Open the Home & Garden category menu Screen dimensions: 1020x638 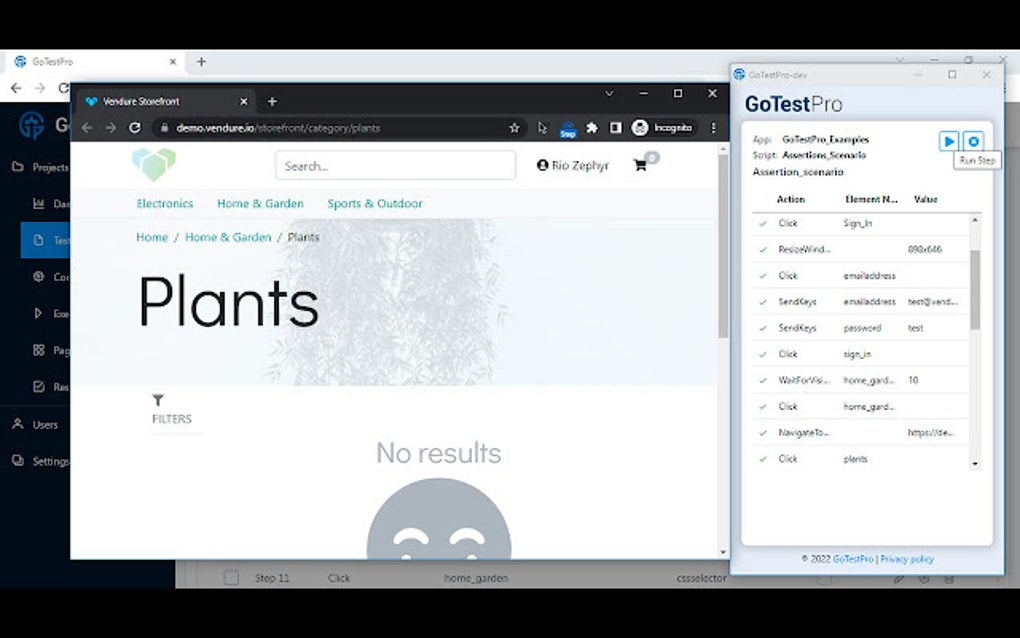coord(260,204)
